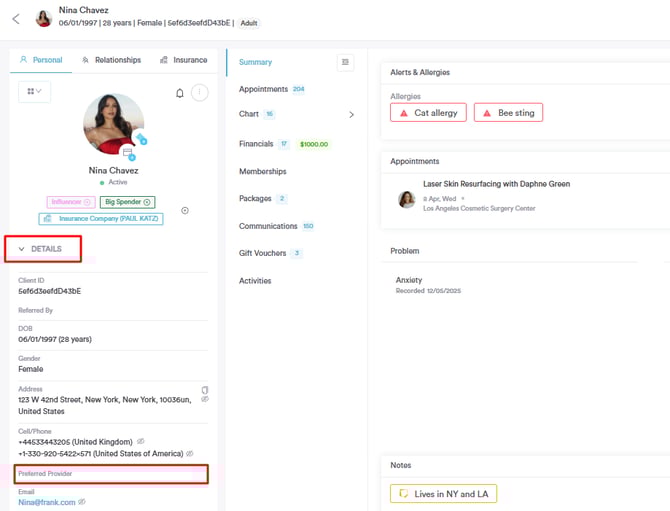Viewport: 670px width, 511px height.
Task: Click the notification bell icon
Action: coord(180,93)
